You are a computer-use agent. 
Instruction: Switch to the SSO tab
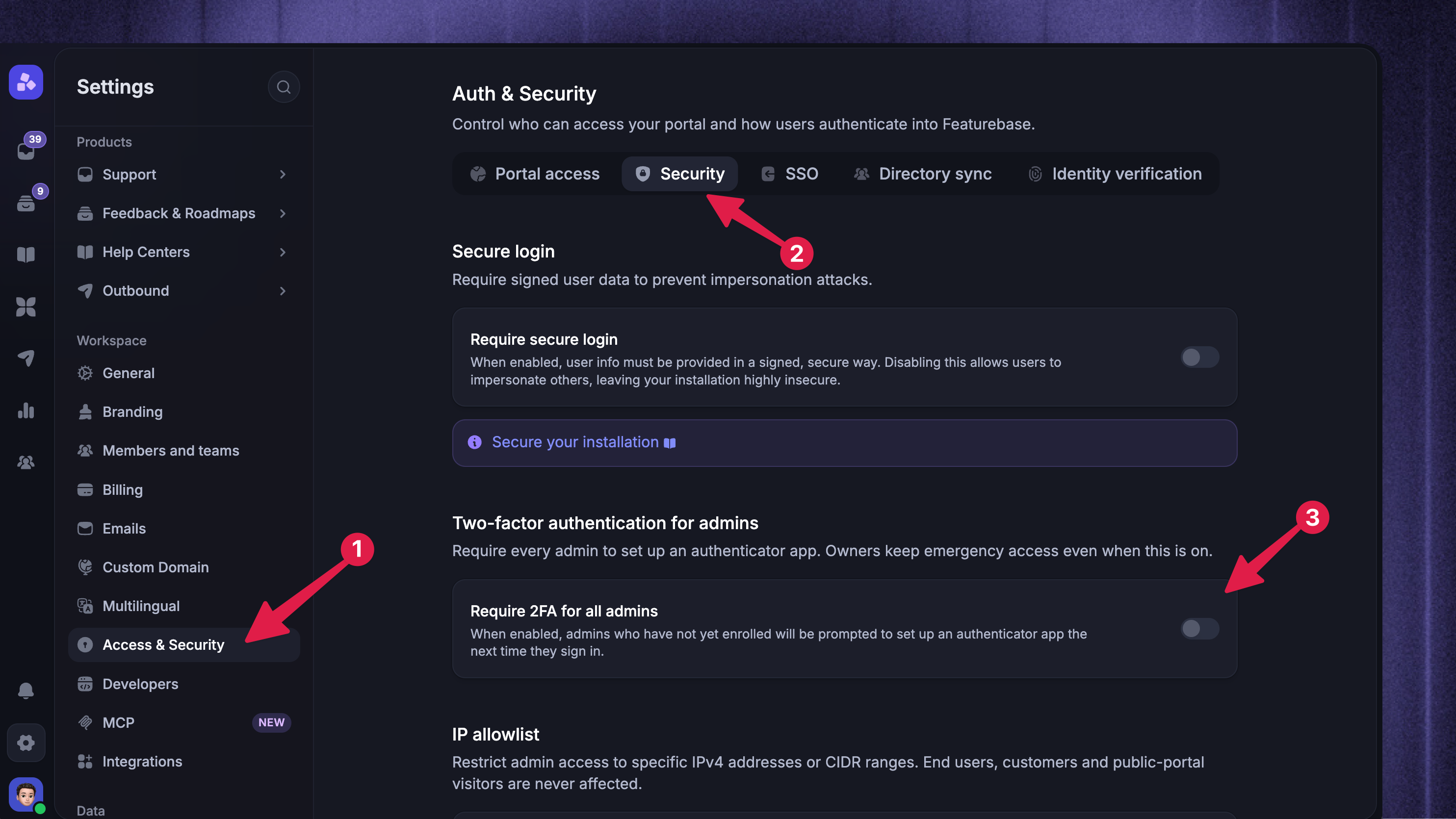tap(790, 174)
